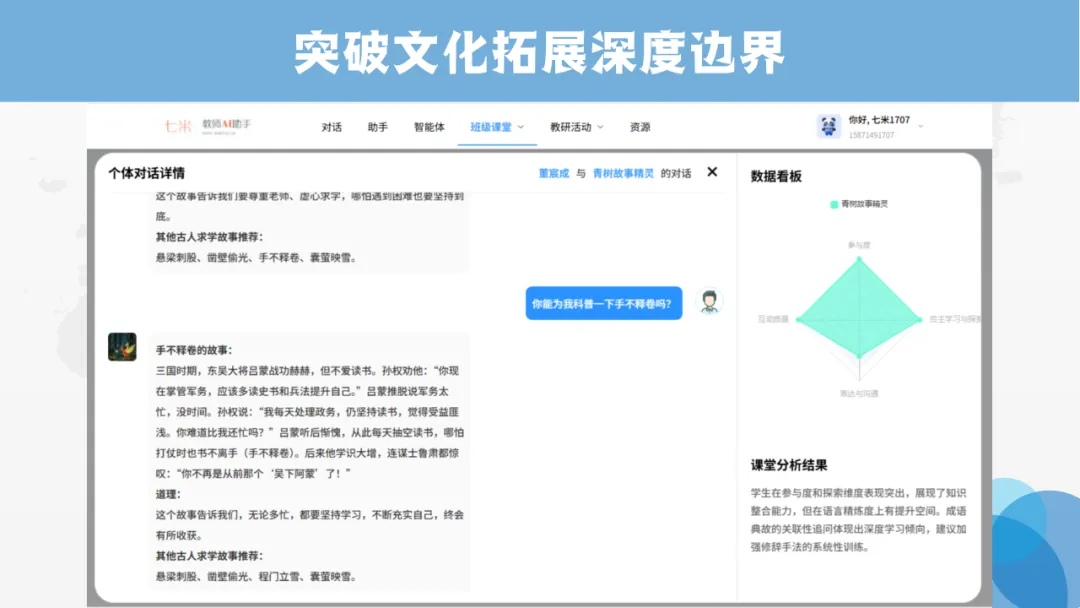Click the line 悬梁刺股、凿壁偷光、程门立雪、囊萤映雪。
Viewport: 1080px width, 608px height.
click(256, 576)
